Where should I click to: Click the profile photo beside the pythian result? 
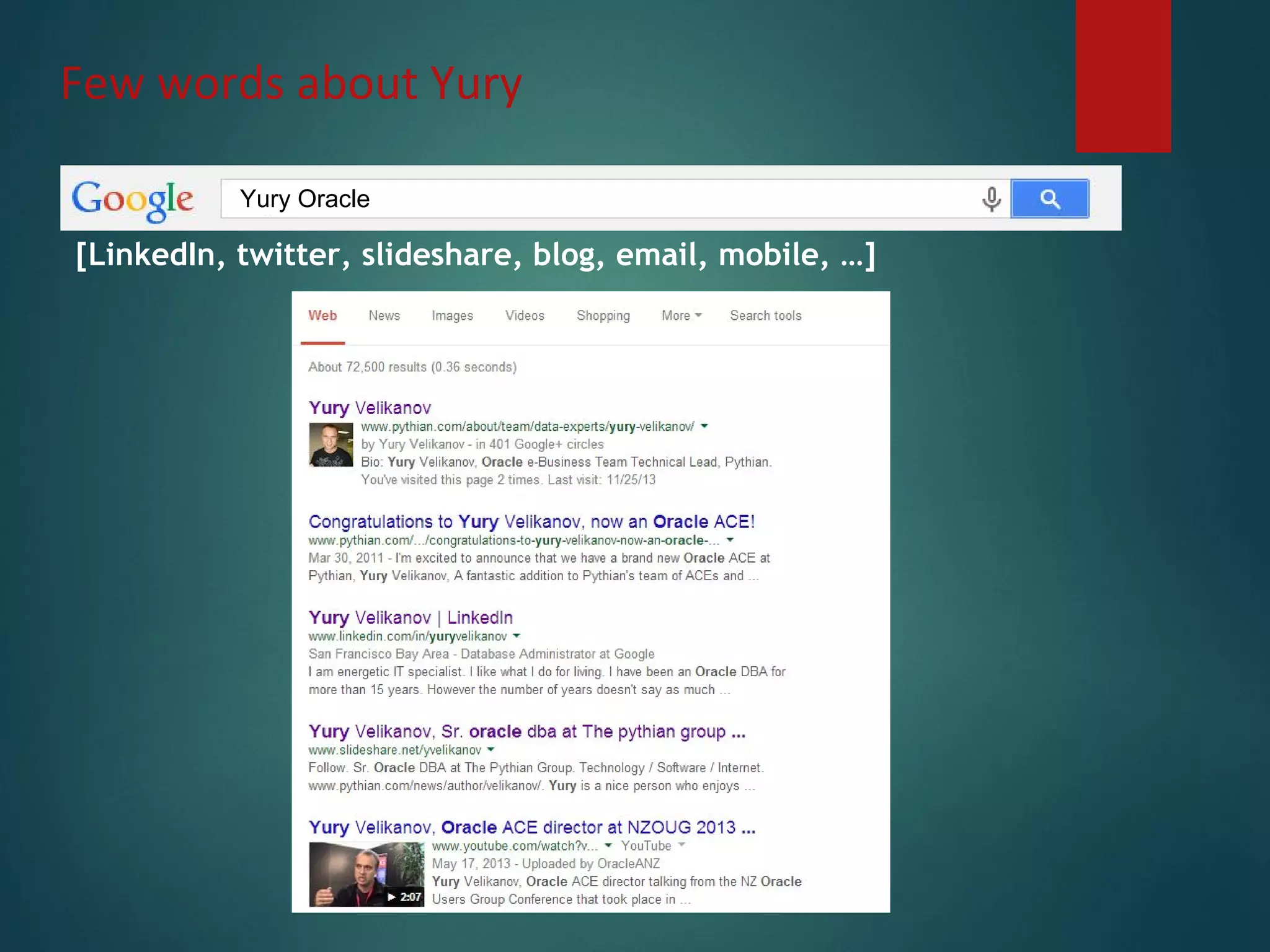click(x=331, y=444)
